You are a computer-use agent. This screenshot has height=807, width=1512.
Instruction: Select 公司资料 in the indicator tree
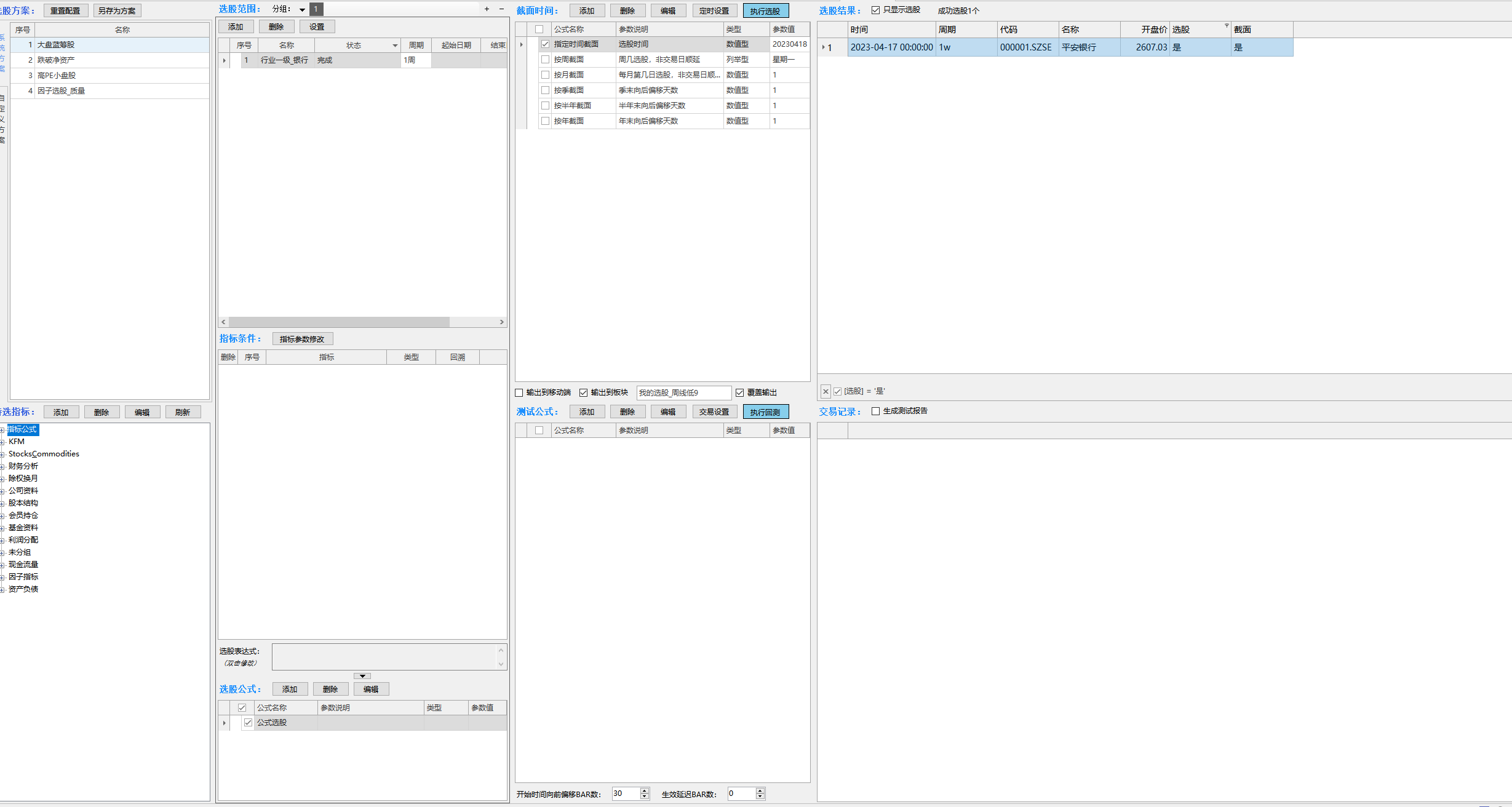(23, 491)
